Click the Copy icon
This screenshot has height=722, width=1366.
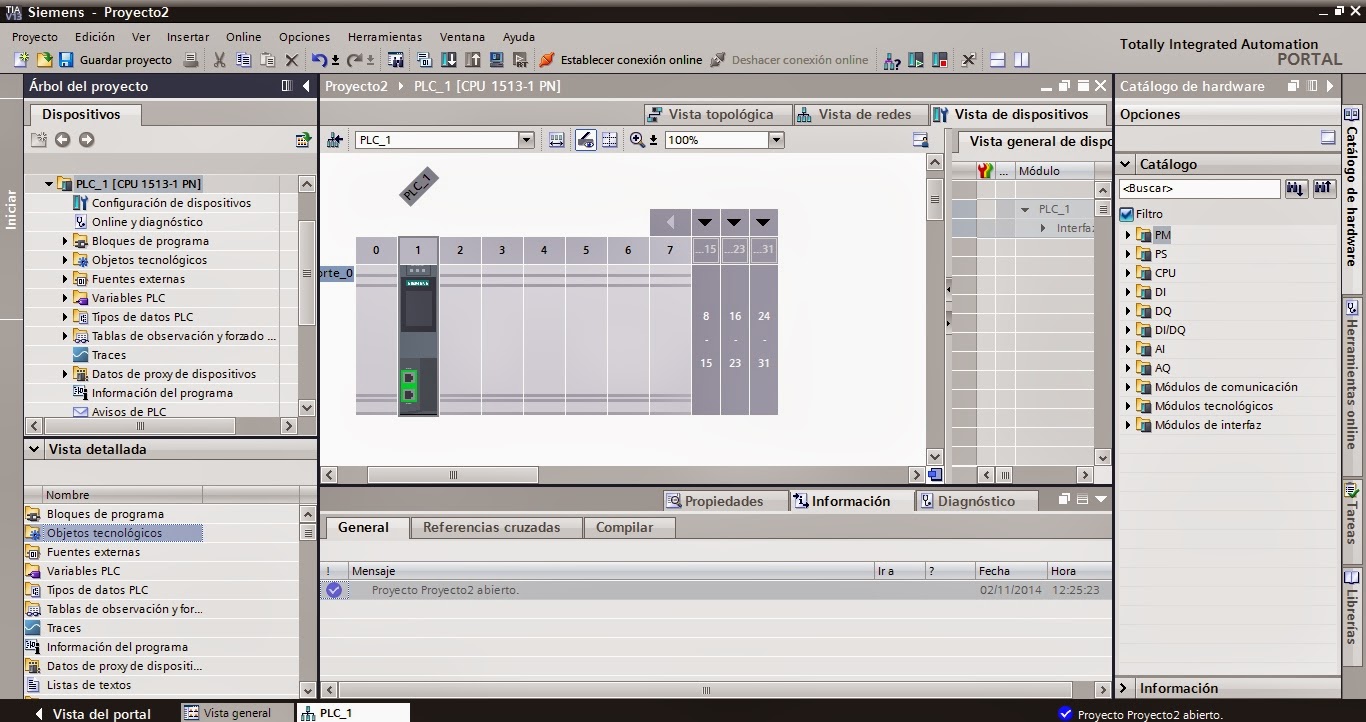[243, 60]
